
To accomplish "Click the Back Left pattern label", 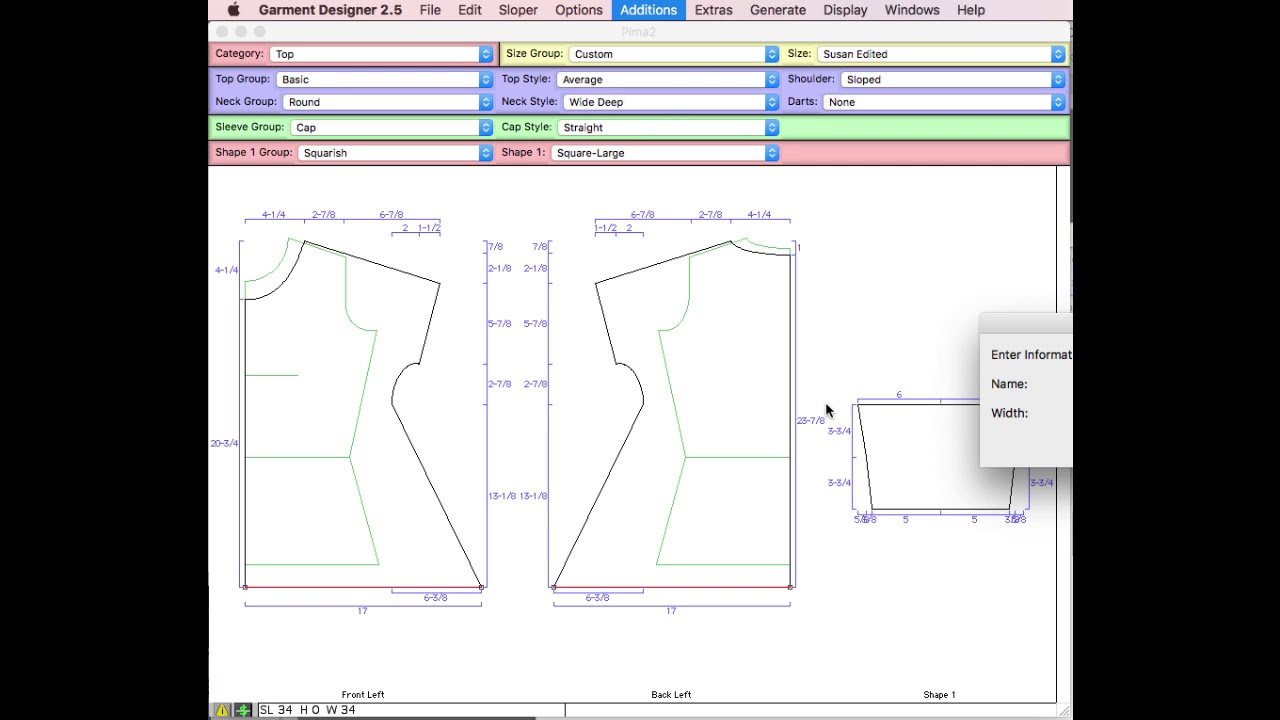I will 671,694.
